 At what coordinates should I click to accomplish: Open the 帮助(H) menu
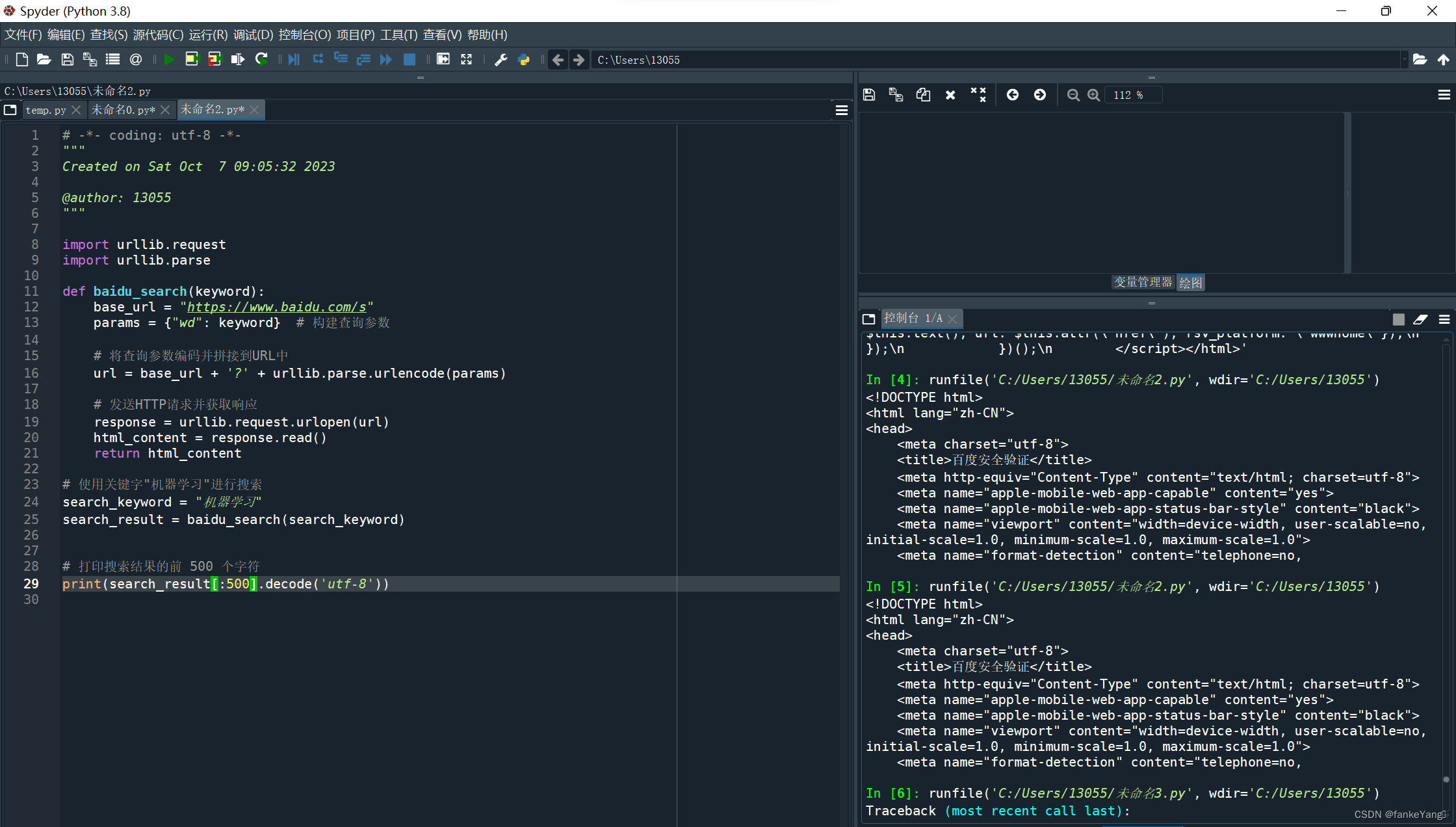click(x=487, y=35)
